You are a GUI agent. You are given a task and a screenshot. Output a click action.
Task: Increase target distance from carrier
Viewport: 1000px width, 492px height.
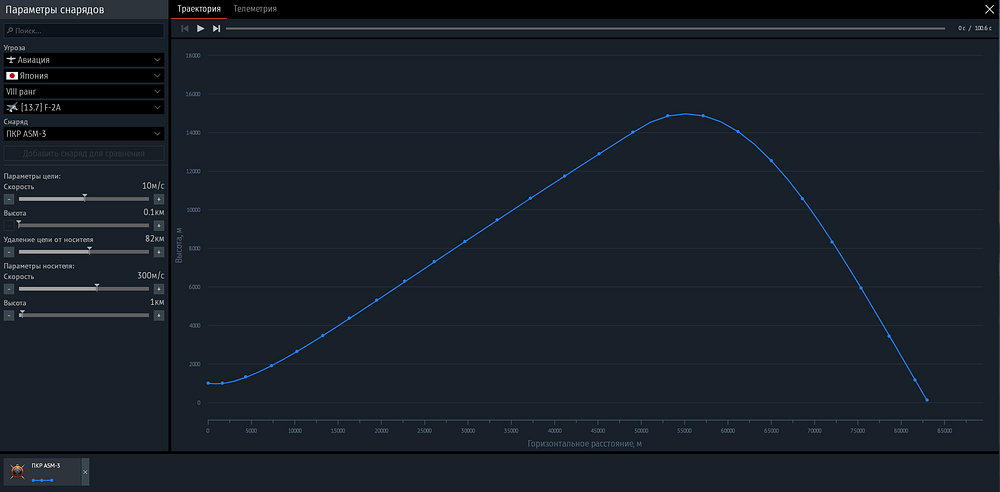(159, 252)
